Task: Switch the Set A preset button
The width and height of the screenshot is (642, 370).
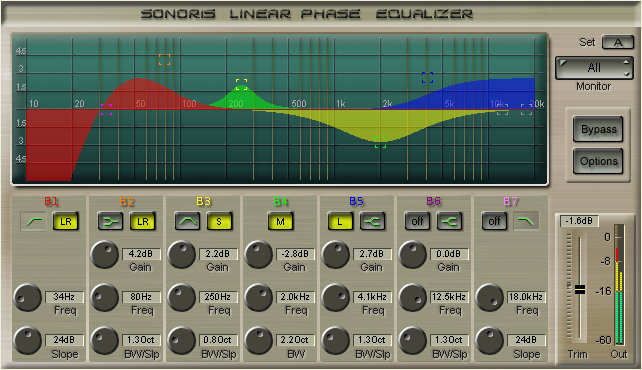Action: [617, 42]
